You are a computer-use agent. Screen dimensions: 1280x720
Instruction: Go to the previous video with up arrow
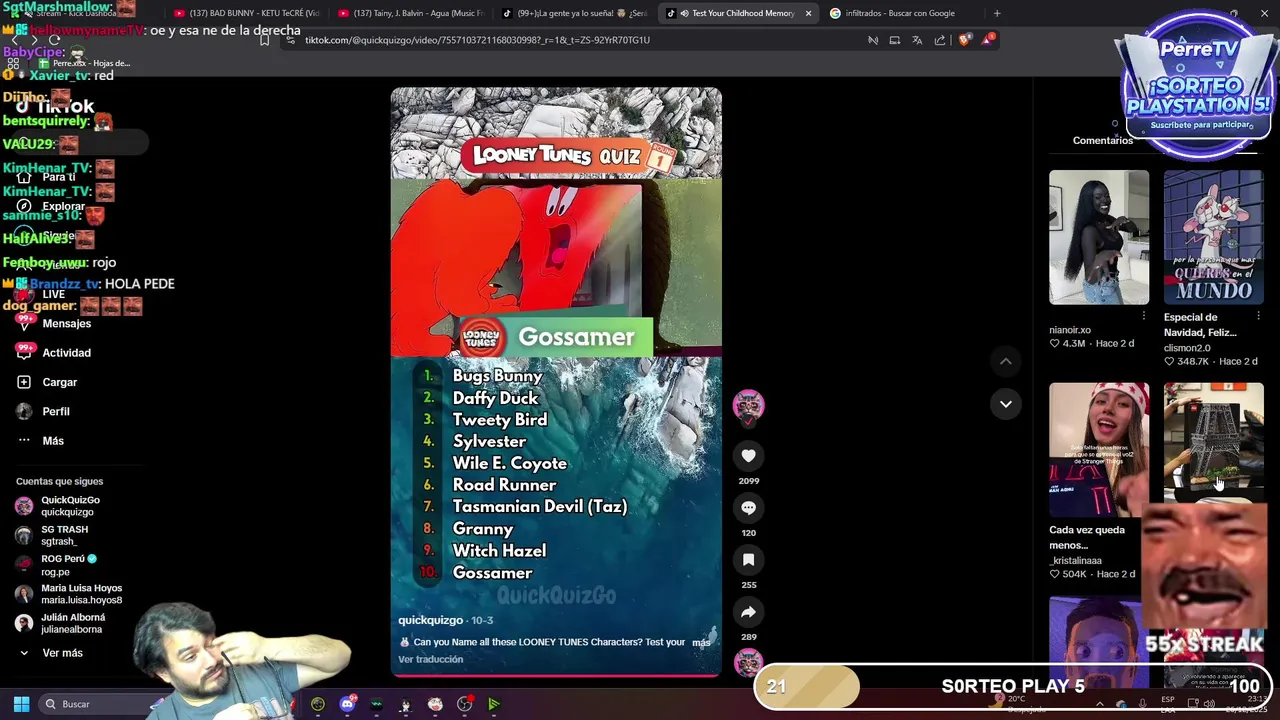pos(1006,361)
